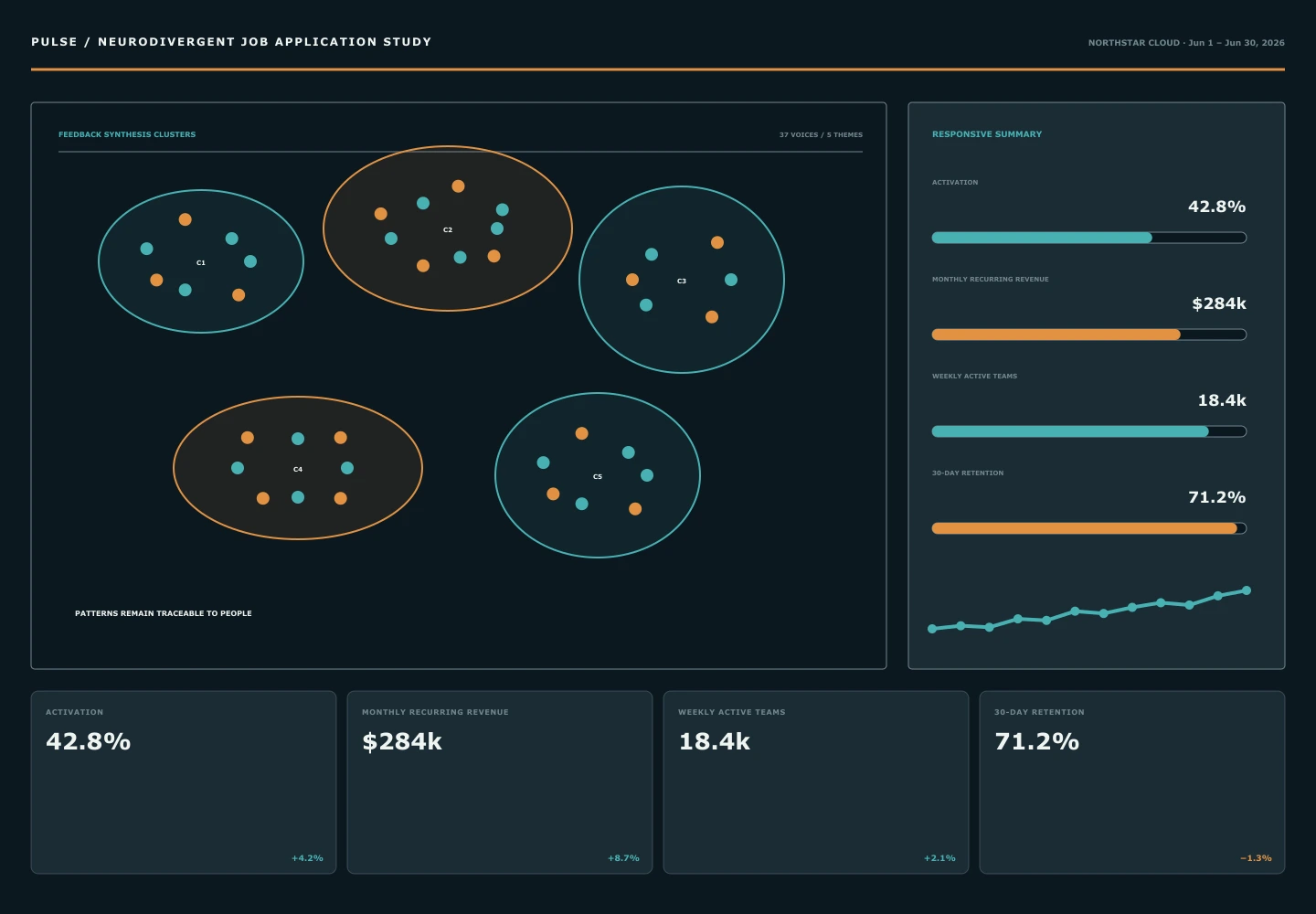
Task: Click the Pulse Neurodivergent Job Application Study title
Action: pyautogui.click(x=231, y=42)
